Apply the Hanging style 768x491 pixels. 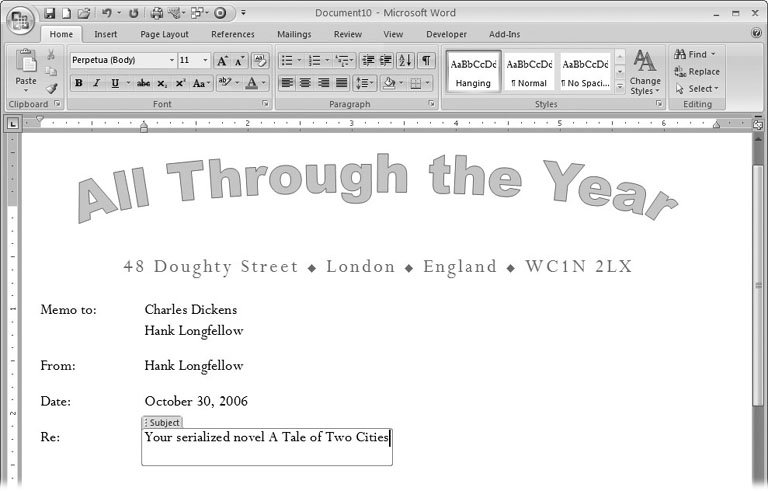point(473,72)
